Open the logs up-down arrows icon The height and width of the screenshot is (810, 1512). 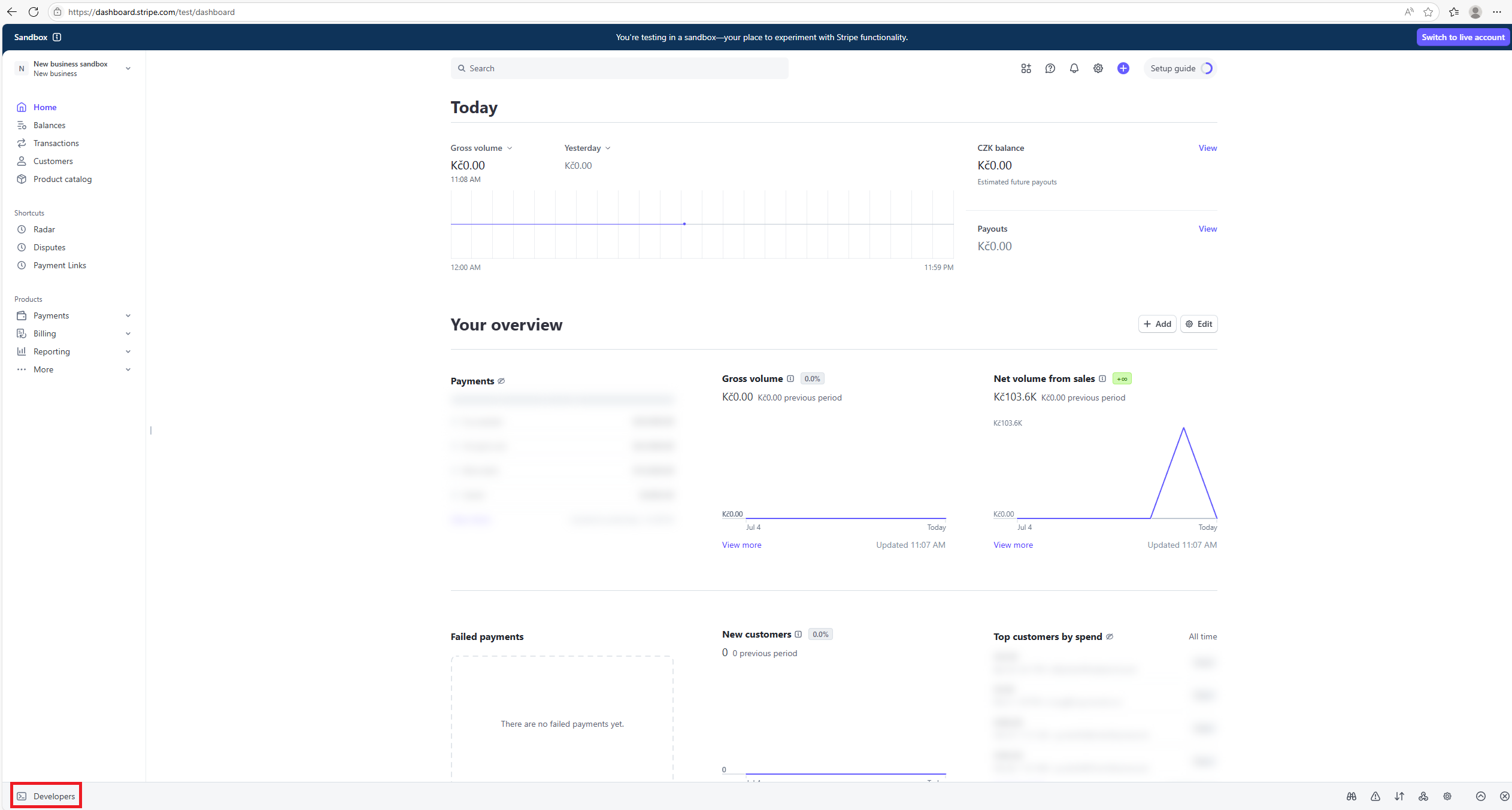point(1399,796)
